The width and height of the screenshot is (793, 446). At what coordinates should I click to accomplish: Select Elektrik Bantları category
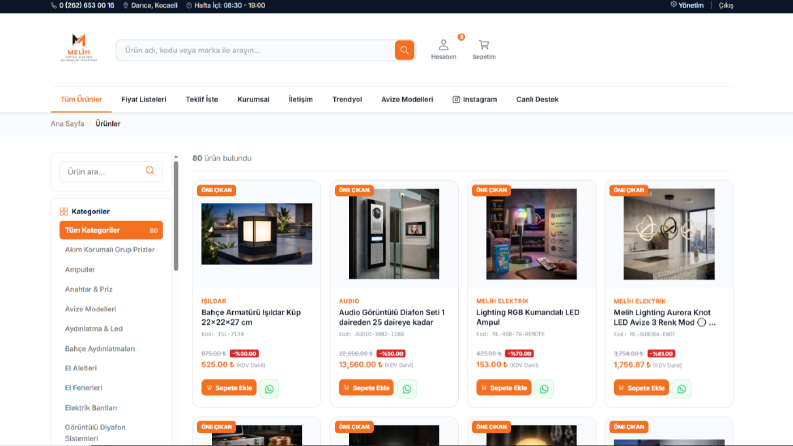point(91,408)
